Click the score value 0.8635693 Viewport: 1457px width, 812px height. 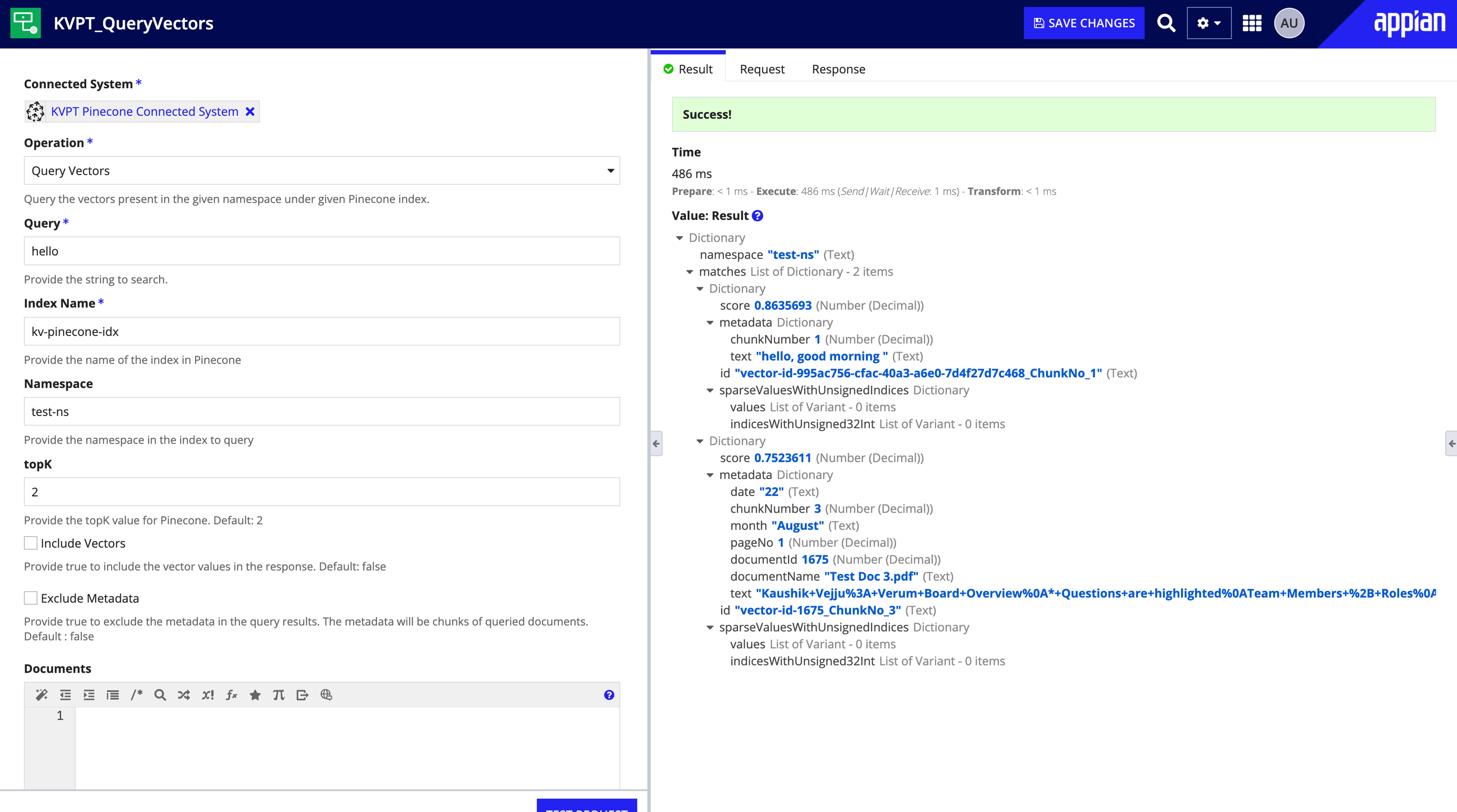click(x=783, y=305)
